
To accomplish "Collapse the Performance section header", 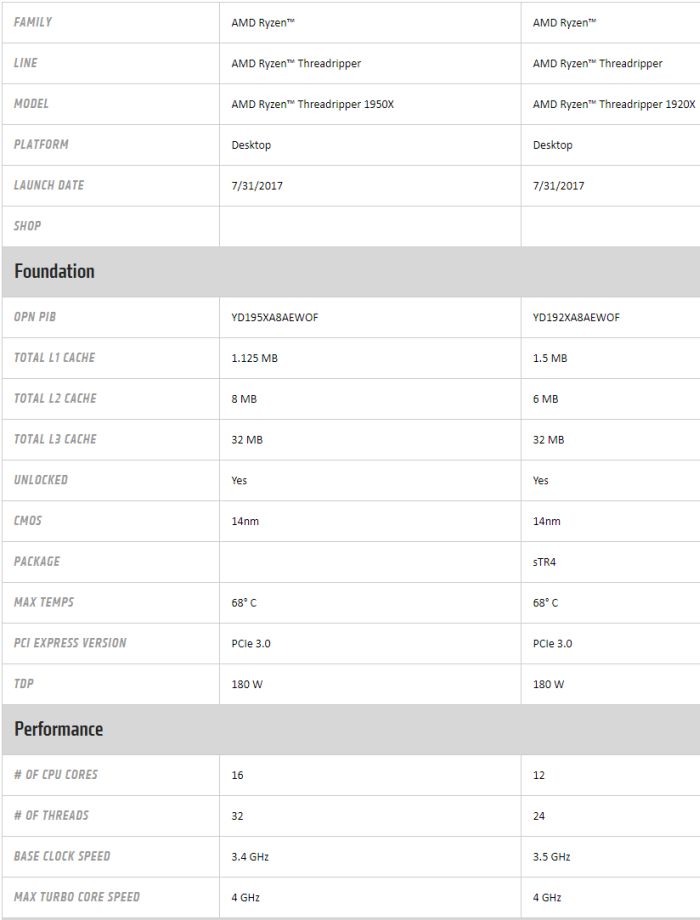I will tap(59, 729).
